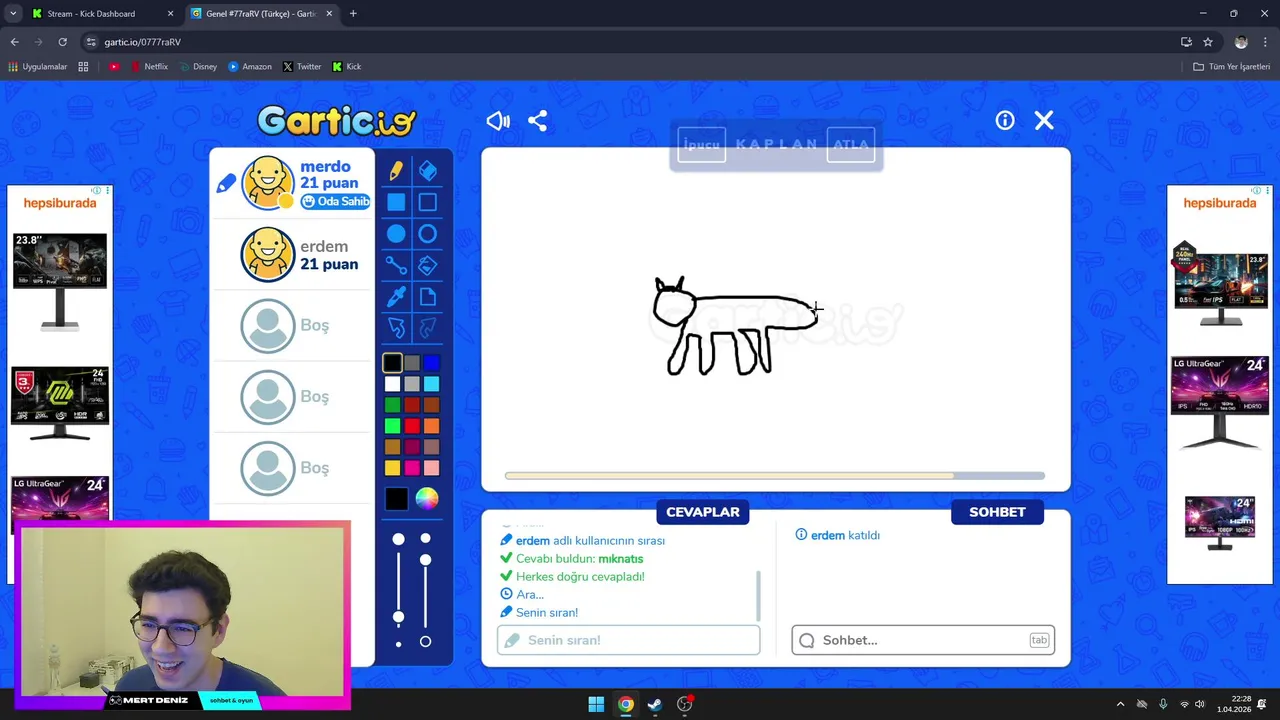Select the cyan color swatch
The width and height of the screenshot is (1280, 720).
(431, 384)
